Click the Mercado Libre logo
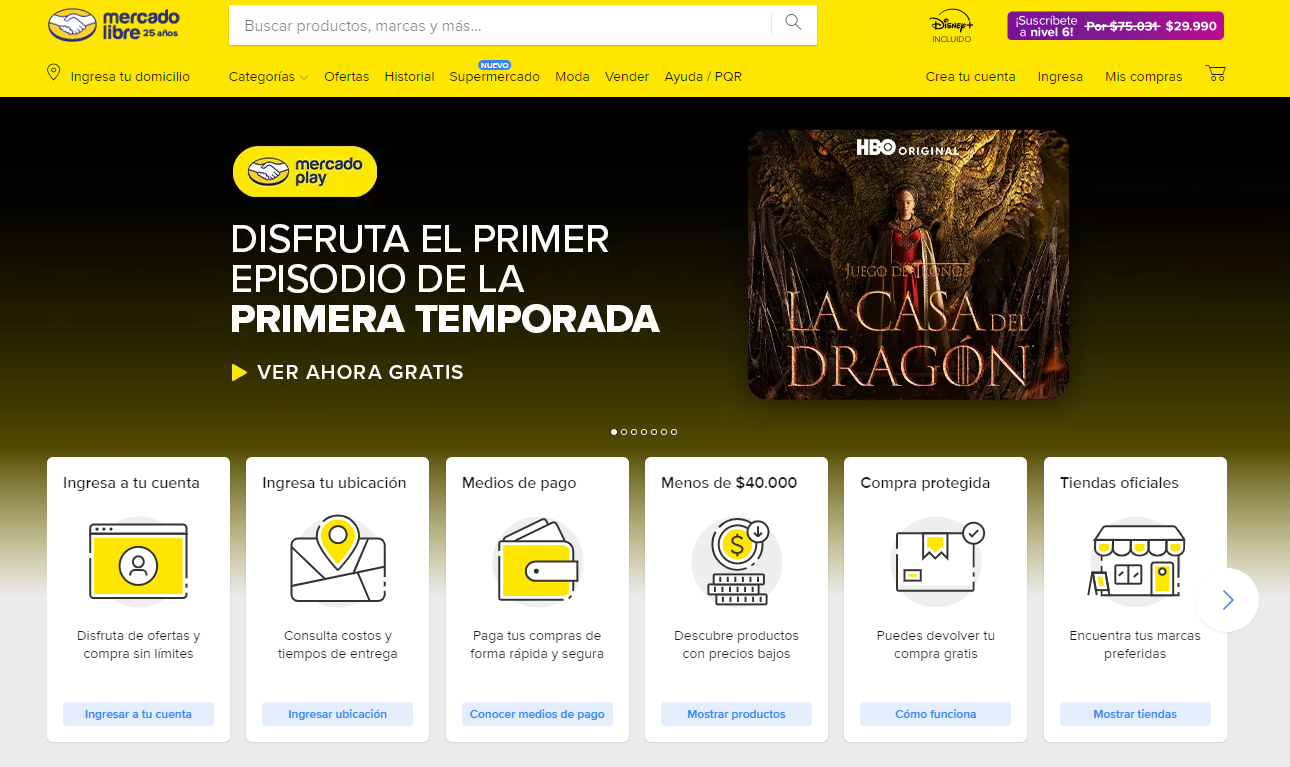1290x767 pixels. (x=114, y=25)
